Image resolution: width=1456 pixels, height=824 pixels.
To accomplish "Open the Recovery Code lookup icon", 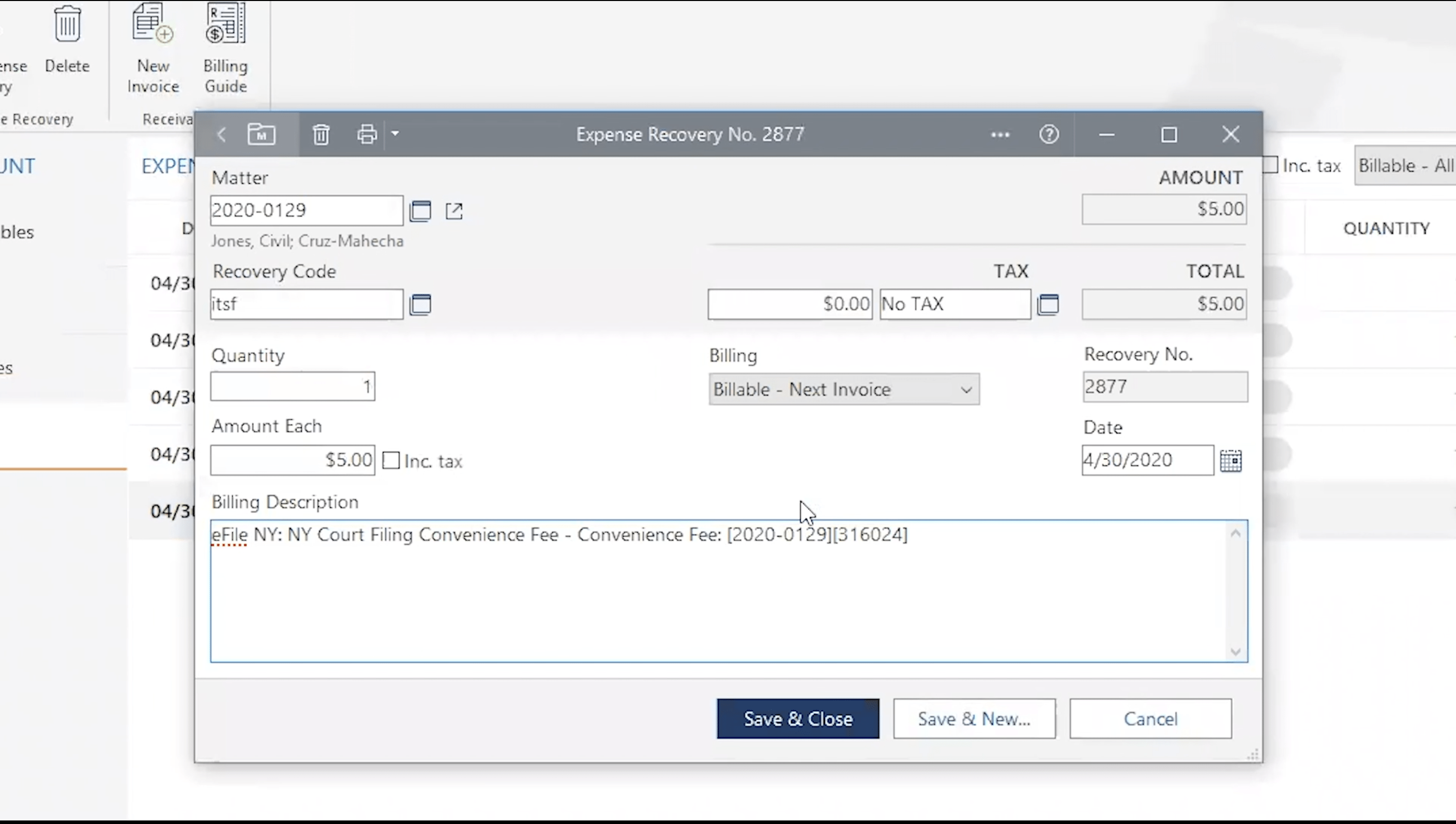I will click(x=420, y=305).
